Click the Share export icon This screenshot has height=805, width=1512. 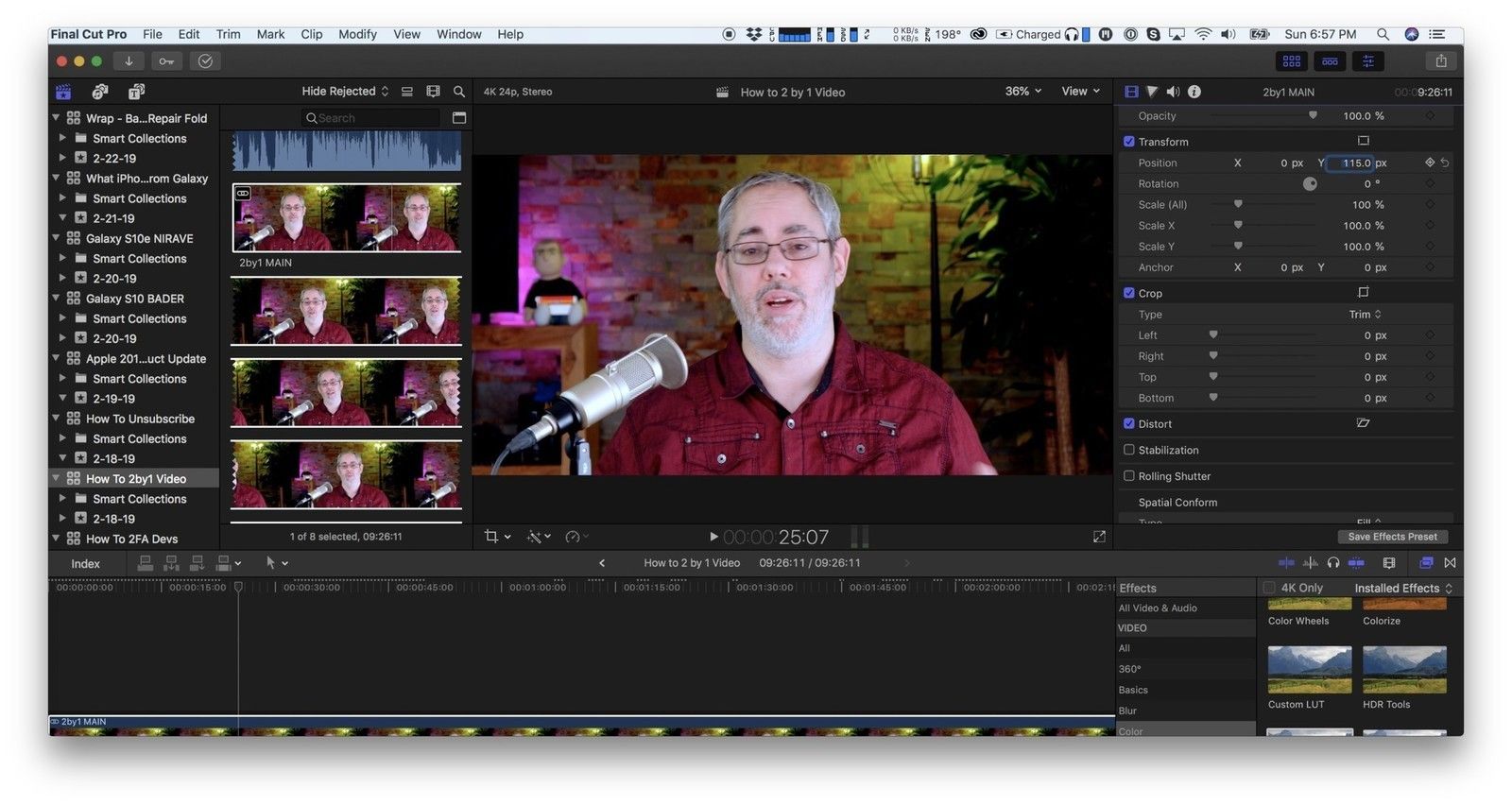(1440, 60)
